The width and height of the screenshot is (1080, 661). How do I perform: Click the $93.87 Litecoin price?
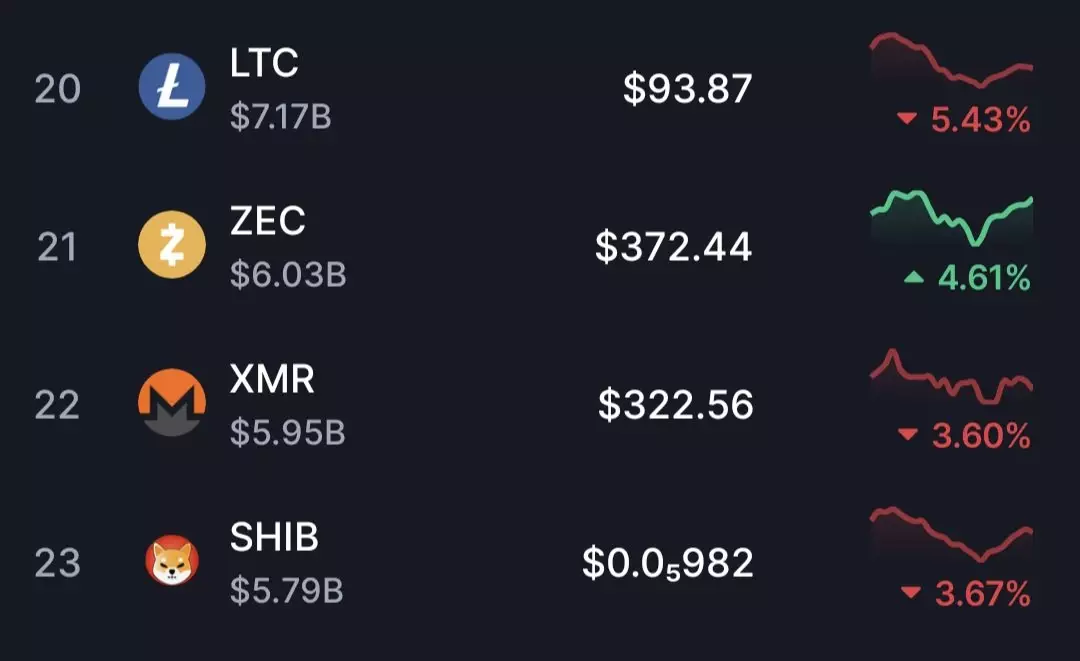[687, 89]
